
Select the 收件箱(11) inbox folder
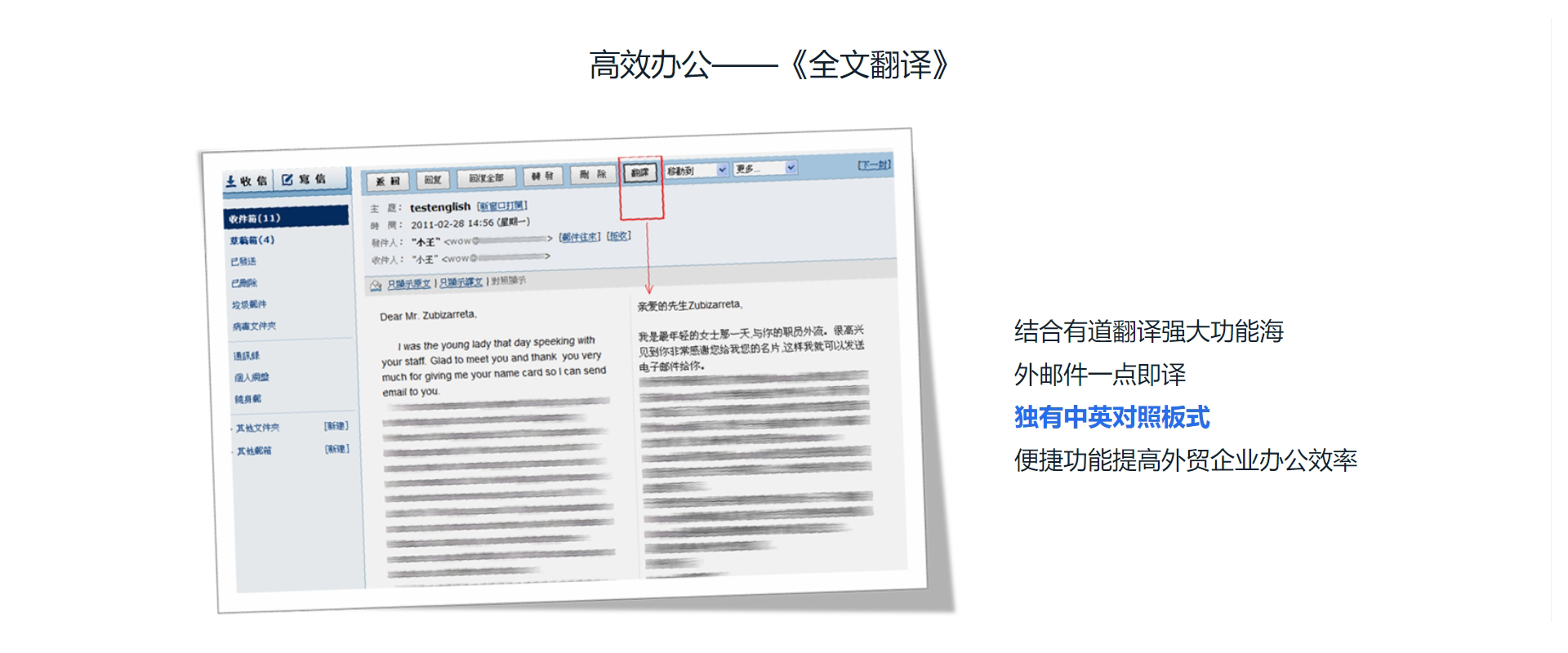[255, 219]
